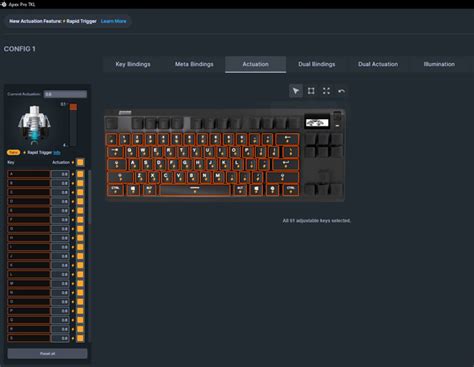Click the actuation value field for key A
The height and width of the screenshot is (367, 474).
pyautogui.click(x=60, y=174)
